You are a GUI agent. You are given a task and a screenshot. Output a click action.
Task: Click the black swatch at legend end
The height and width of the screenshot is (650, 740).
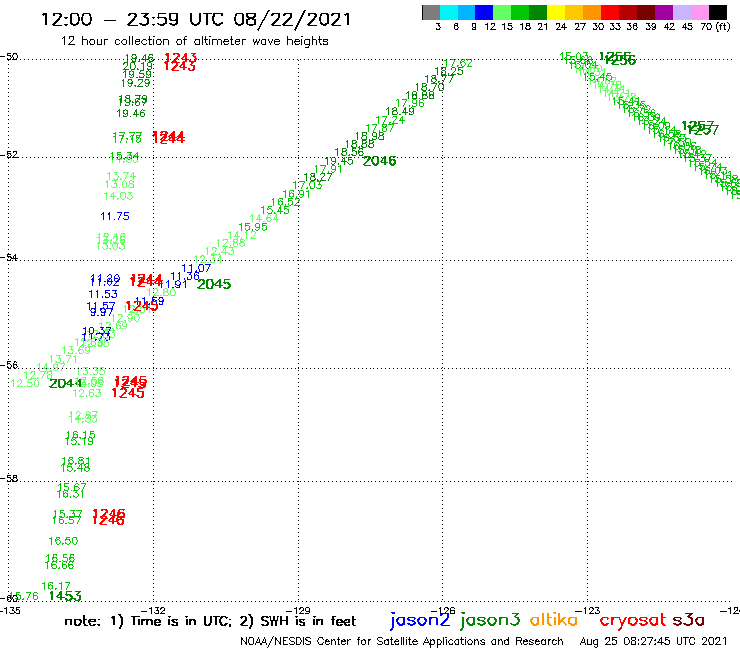click(x=717, y=12)
